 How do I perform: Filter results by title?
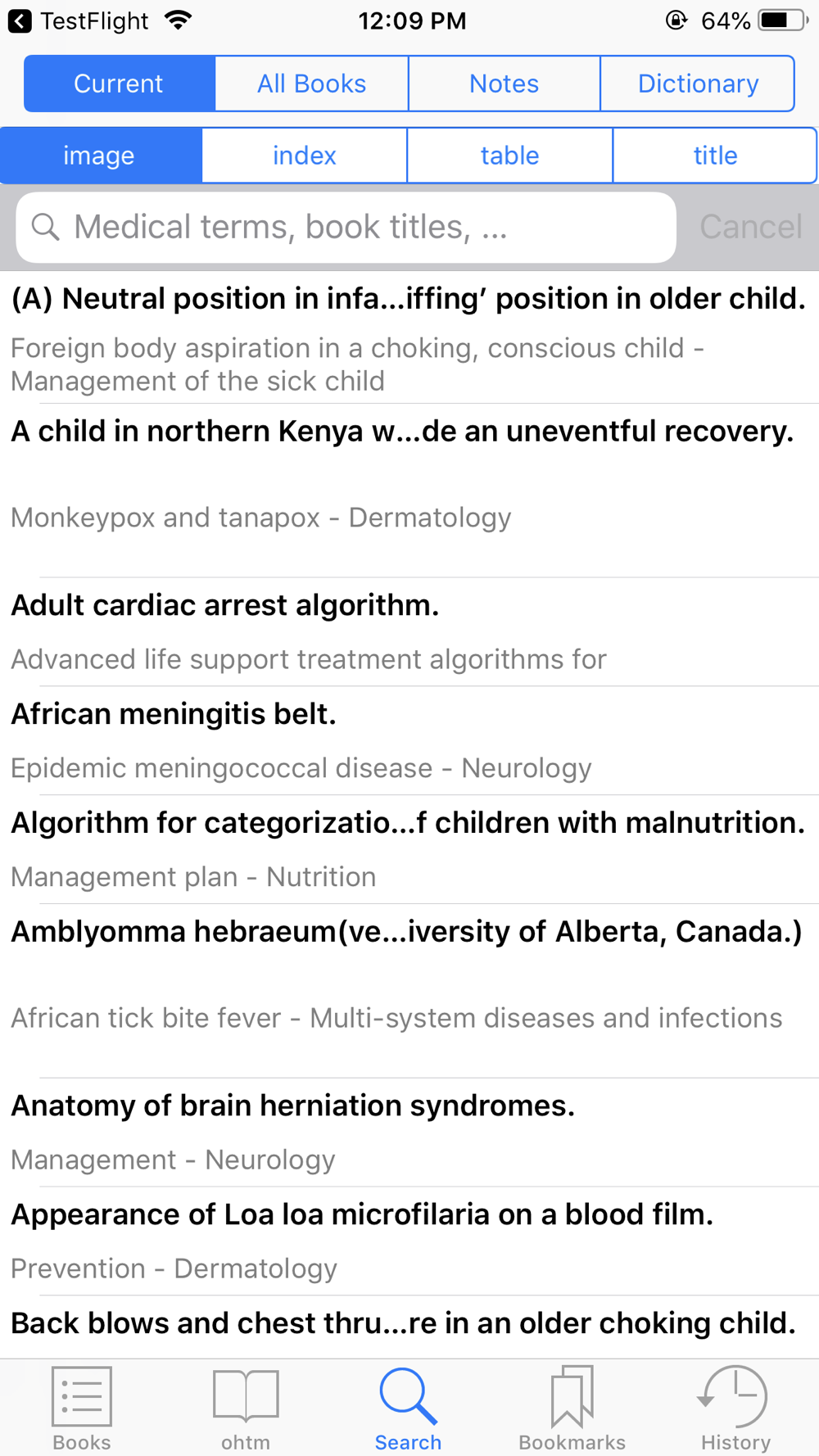[716, 156]
